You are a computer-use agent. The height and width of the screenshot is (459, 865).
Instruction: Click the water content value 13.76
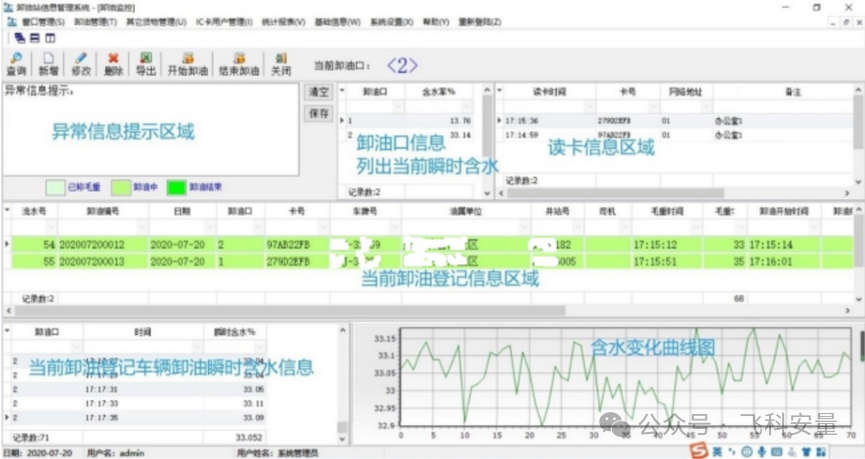point(460,120)
